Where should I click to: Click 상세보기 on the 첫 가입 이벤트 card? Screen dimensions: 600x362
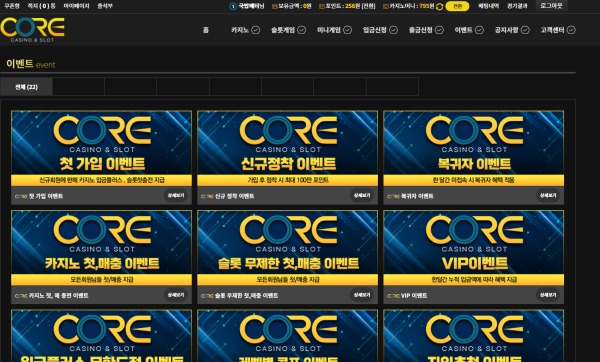coord(176,196)
